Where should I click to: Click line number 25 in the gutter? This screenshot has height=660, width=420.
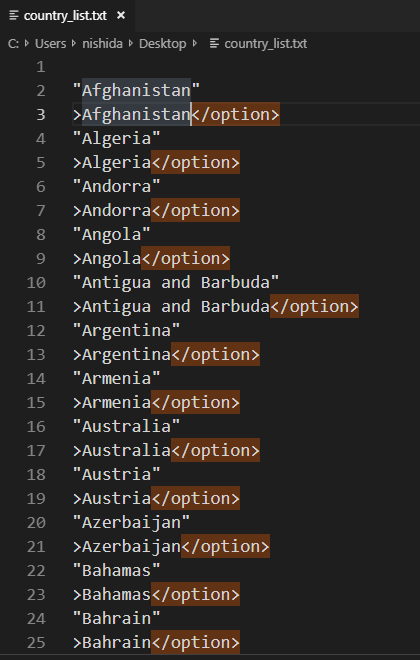tap(36, 642)
